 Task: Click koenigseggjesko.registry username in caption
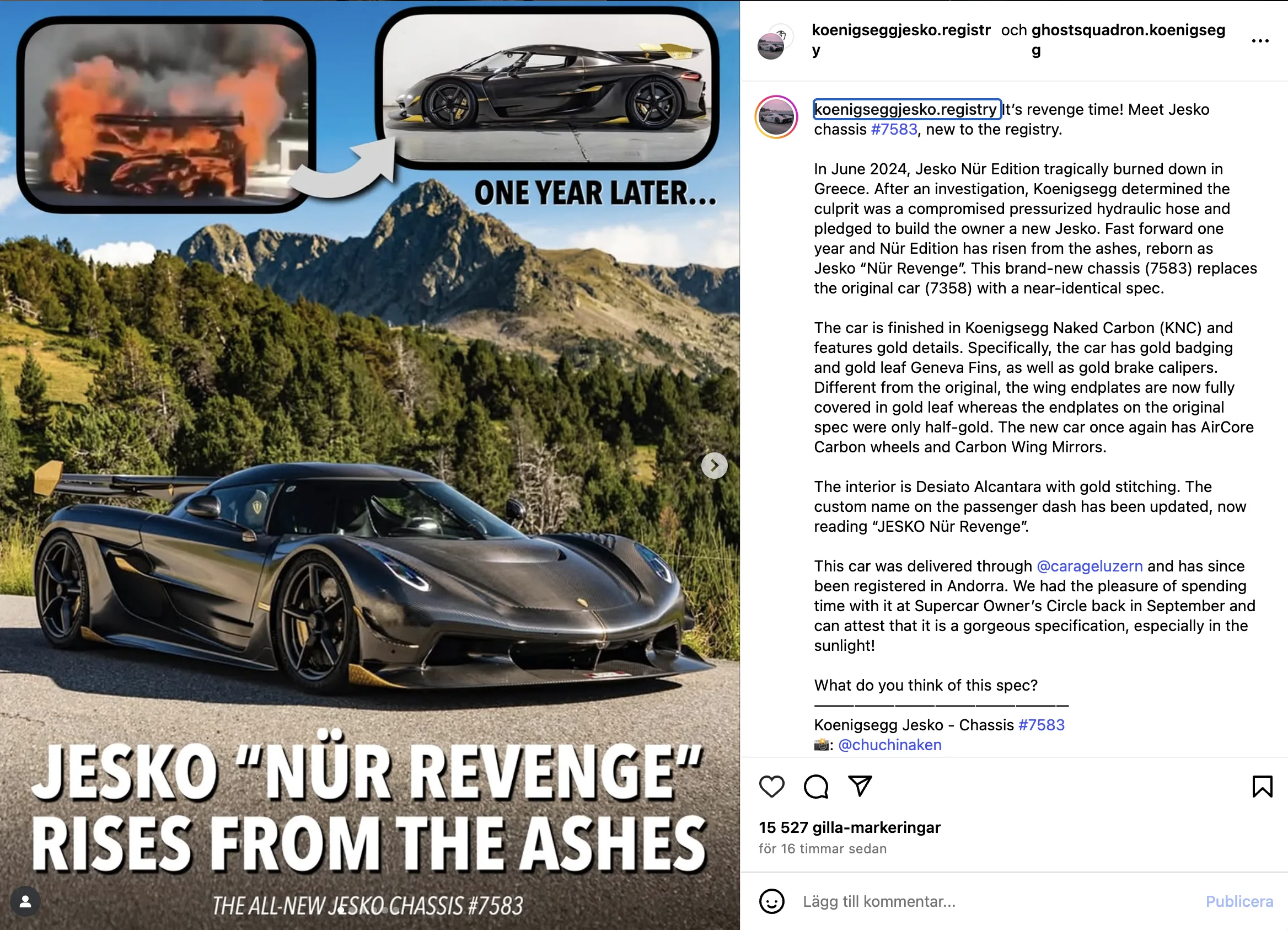906,109
